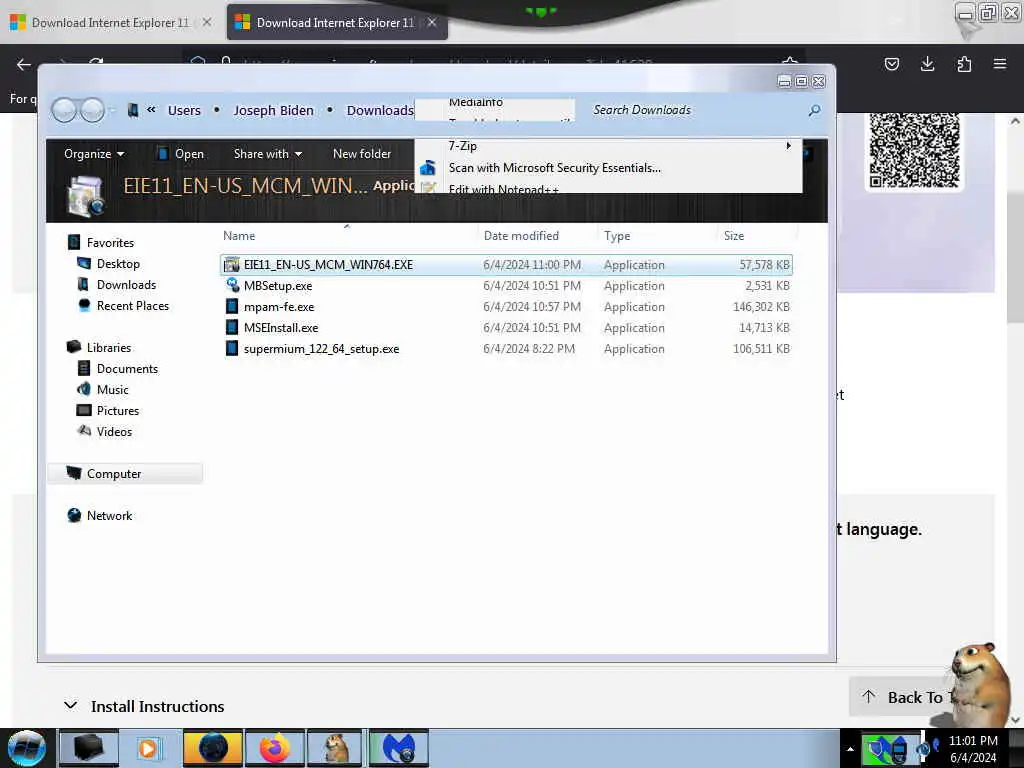Viewport: 1024px width, 768px height.
Task: Click Explorer back navigation button
Action: (64, 110)
